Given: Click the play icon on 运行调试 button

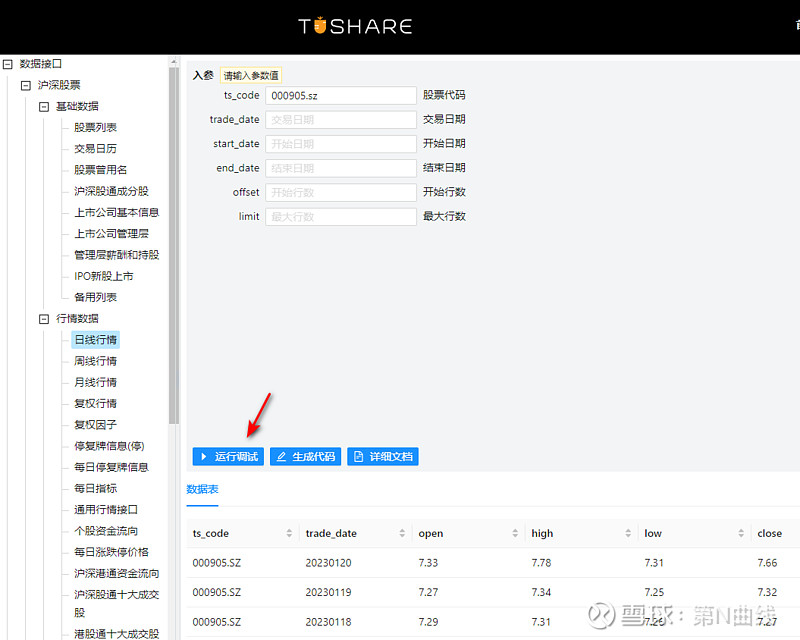Looking at the screenshot, I should (203, 456).
